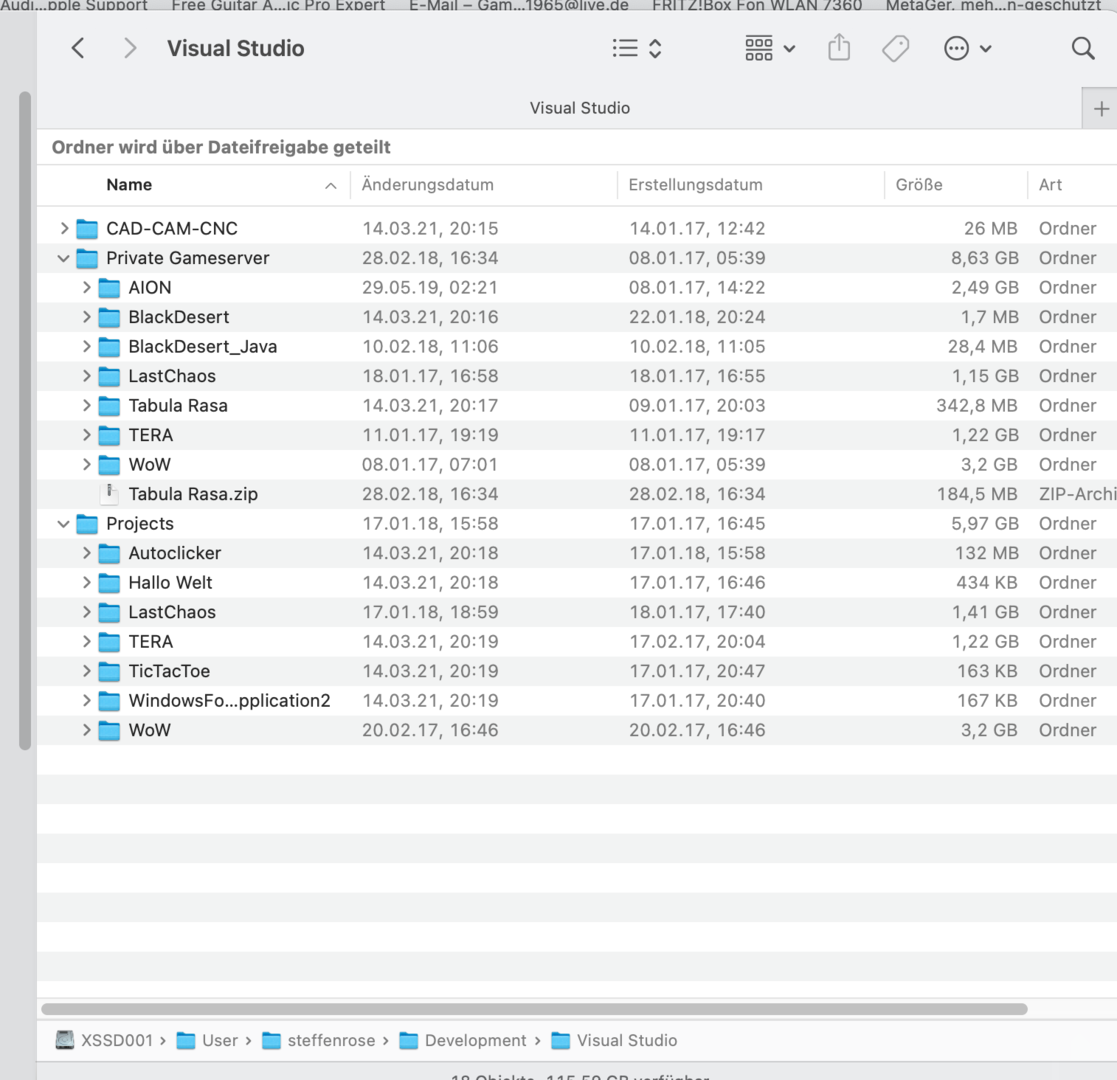Collapse the Private Gameserver folder
The width and height of the screenshot is (1117, 1080).
click(x=65, y=258)
